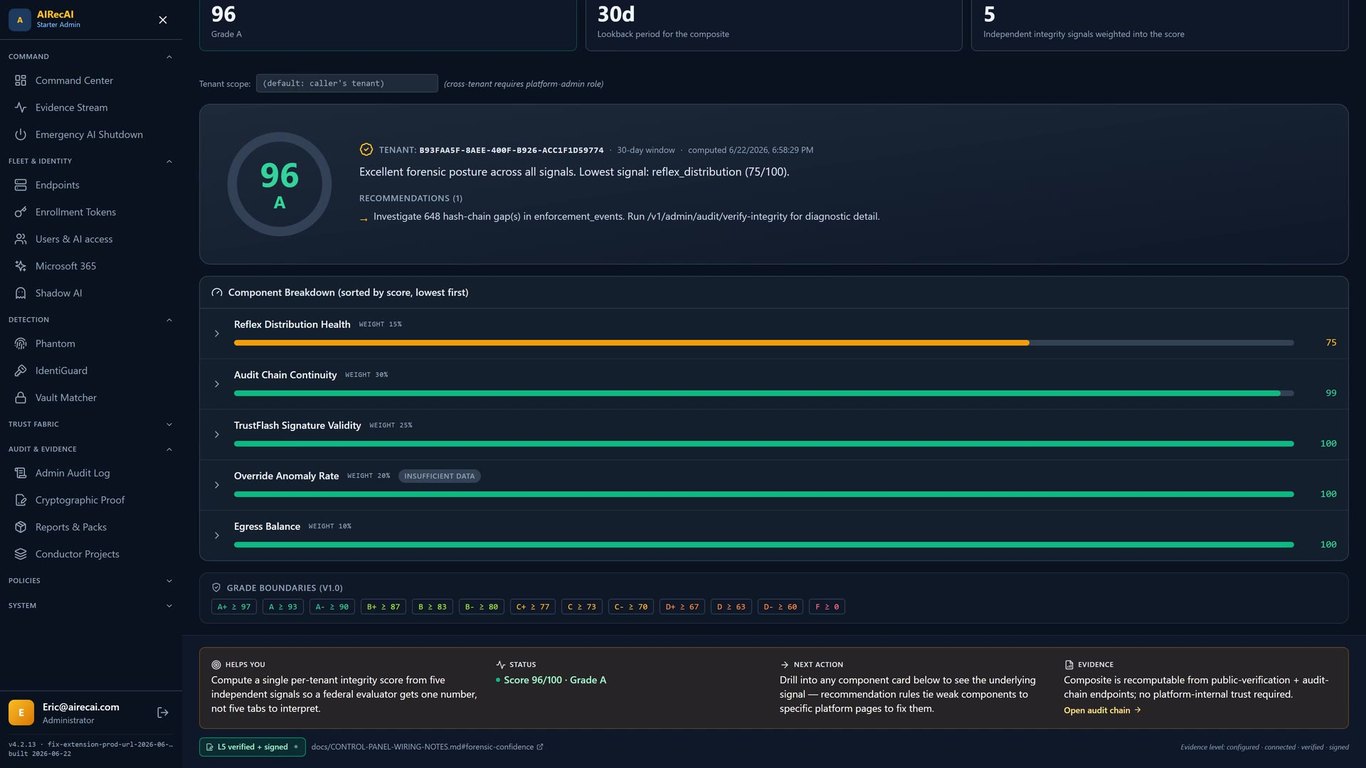The height and width of the screenshot is (768, 1366).
Task: Click the Score 96/100 · Grade A status
Action: pos(555,680)
